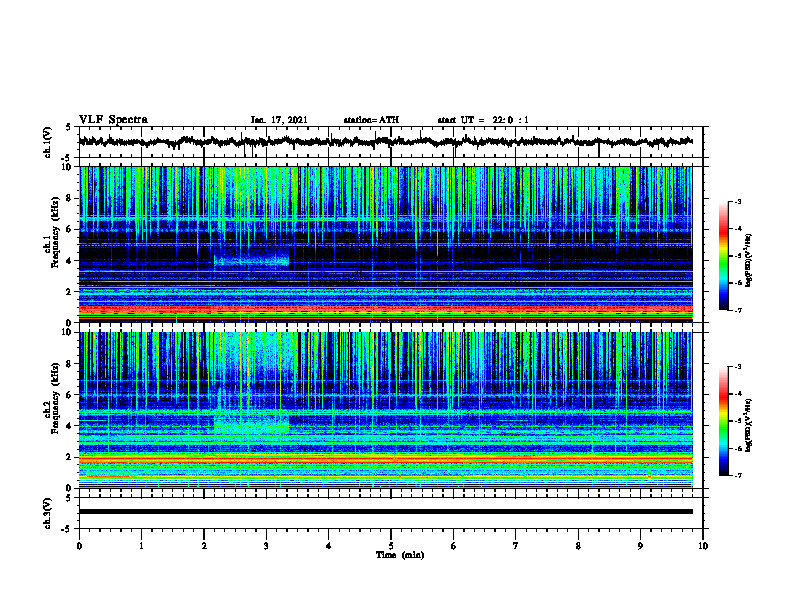Click the "2" minute time axis label
The width and height of the screenshot is (792, 612).
204,546
